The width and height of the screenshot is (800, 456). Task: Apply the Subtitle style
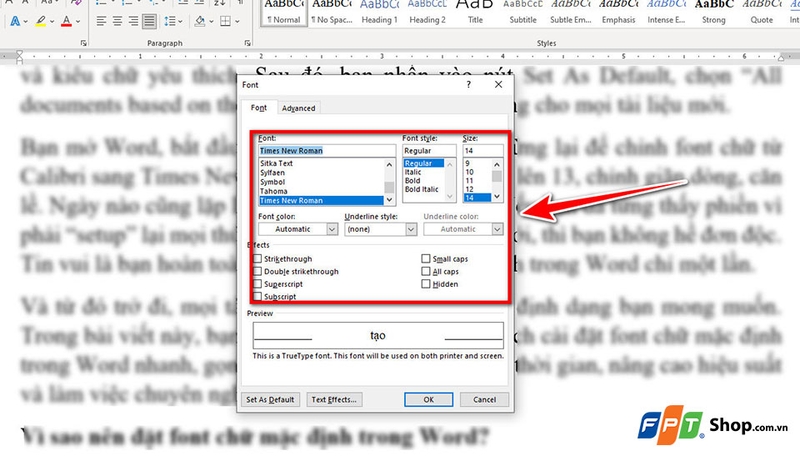click(523, 12)
